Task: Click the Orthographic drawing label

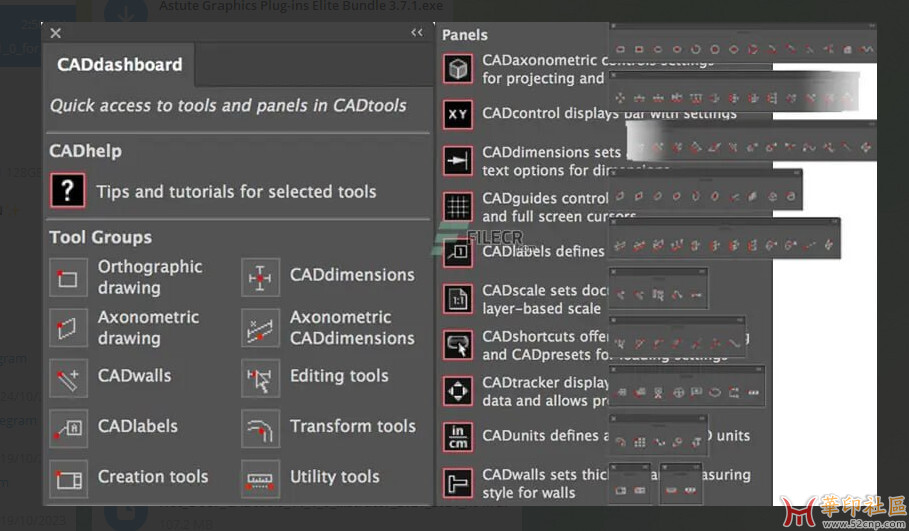Action: [150, 277]
